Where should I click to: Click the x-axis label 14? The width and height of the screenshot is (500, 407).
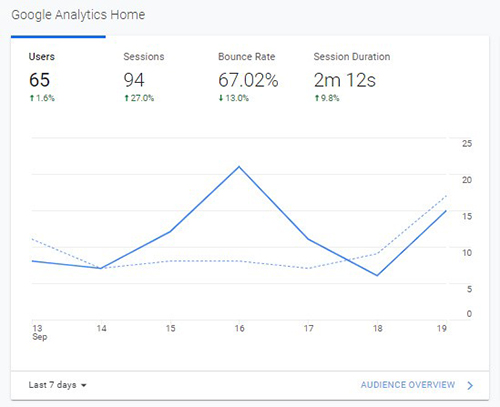101,329
